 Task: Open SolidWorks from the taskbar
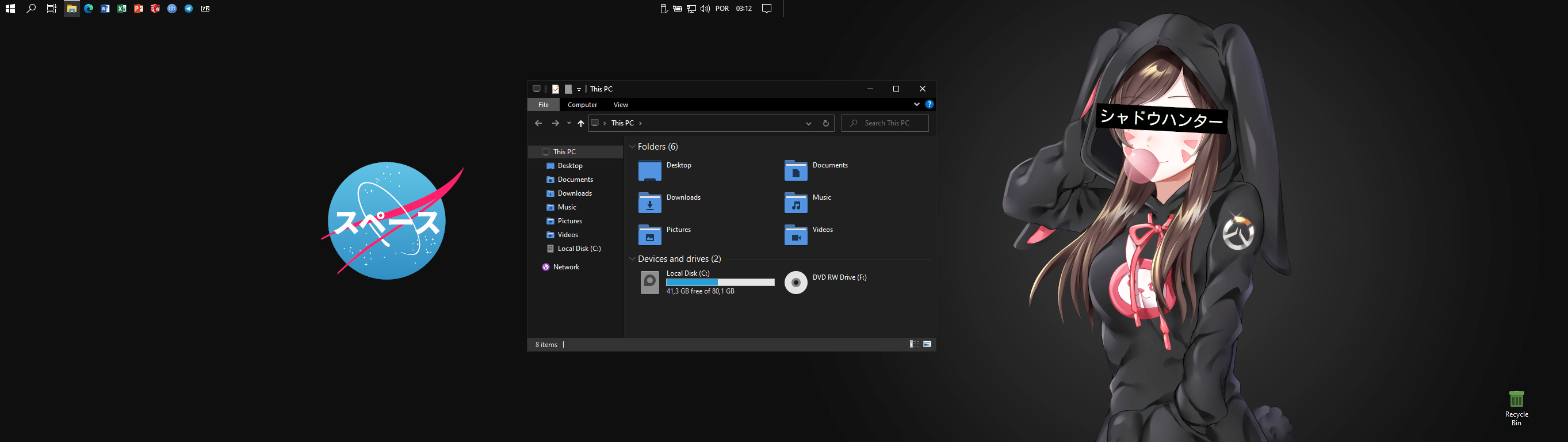[155, 9]
